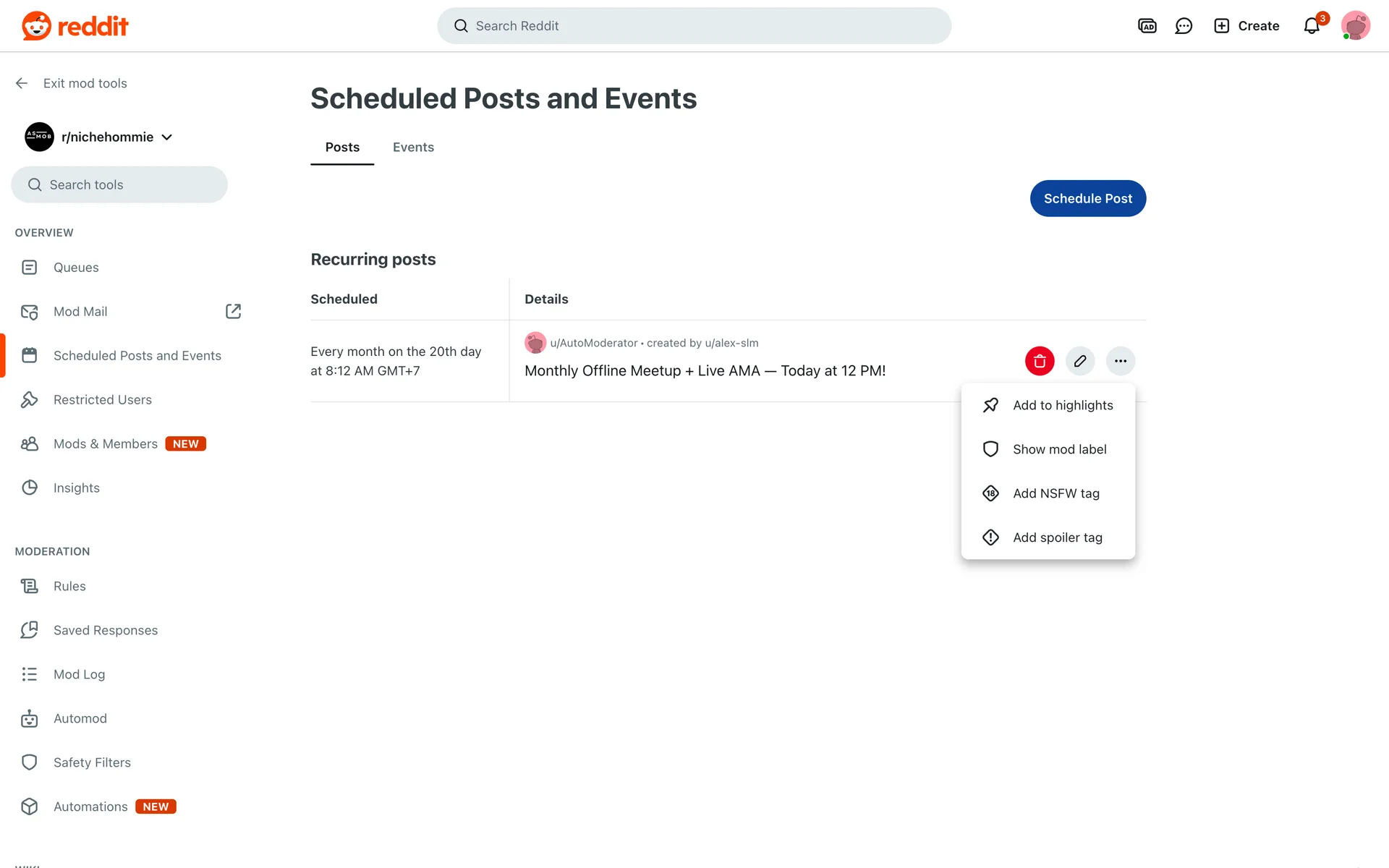
Task: Edit the scheduled post with pencil icon
Action: coord(1080,361)
